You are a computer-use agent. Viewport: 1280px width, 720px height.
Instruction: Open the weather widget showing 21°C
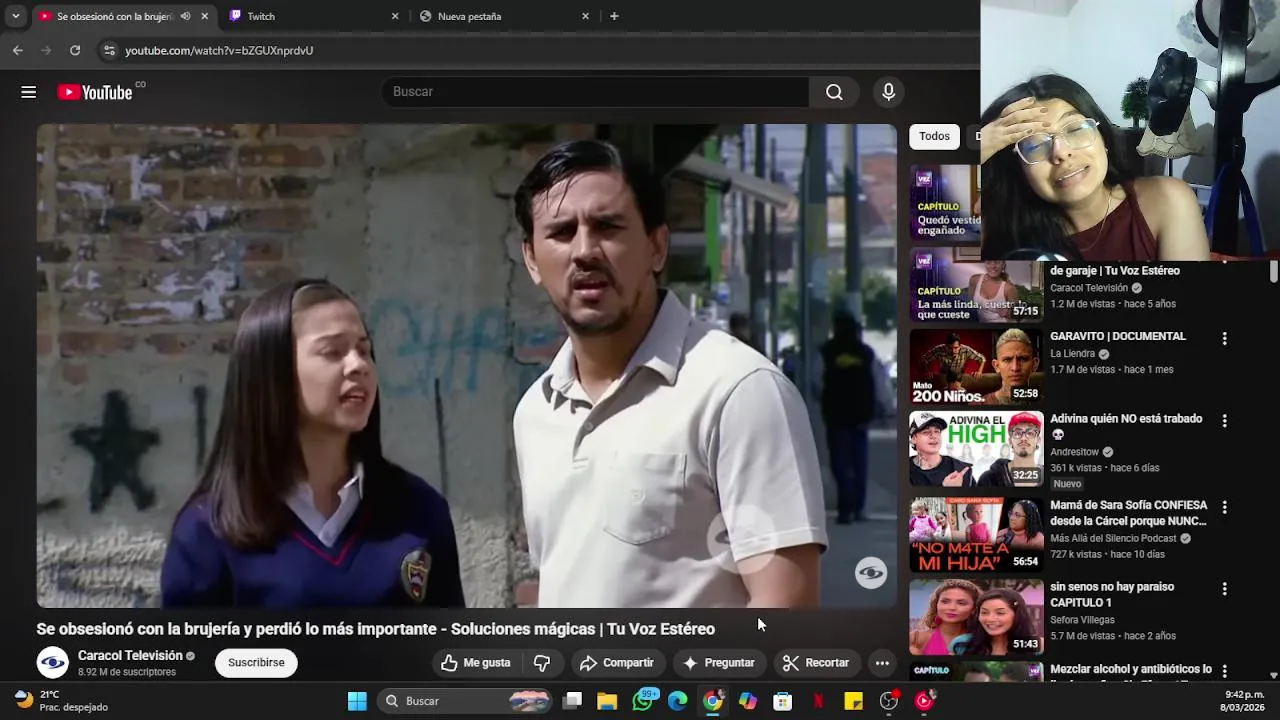click(x=62, y=701)
